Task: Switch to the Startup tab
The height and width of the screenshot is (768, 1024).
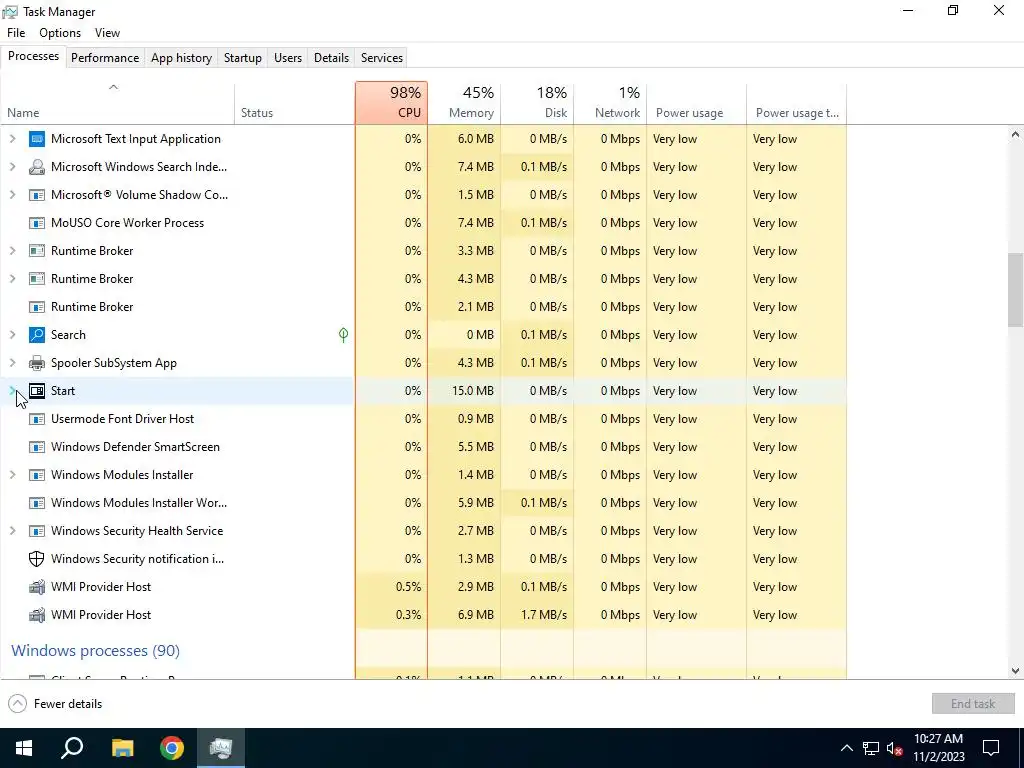Action: [243, 57]
